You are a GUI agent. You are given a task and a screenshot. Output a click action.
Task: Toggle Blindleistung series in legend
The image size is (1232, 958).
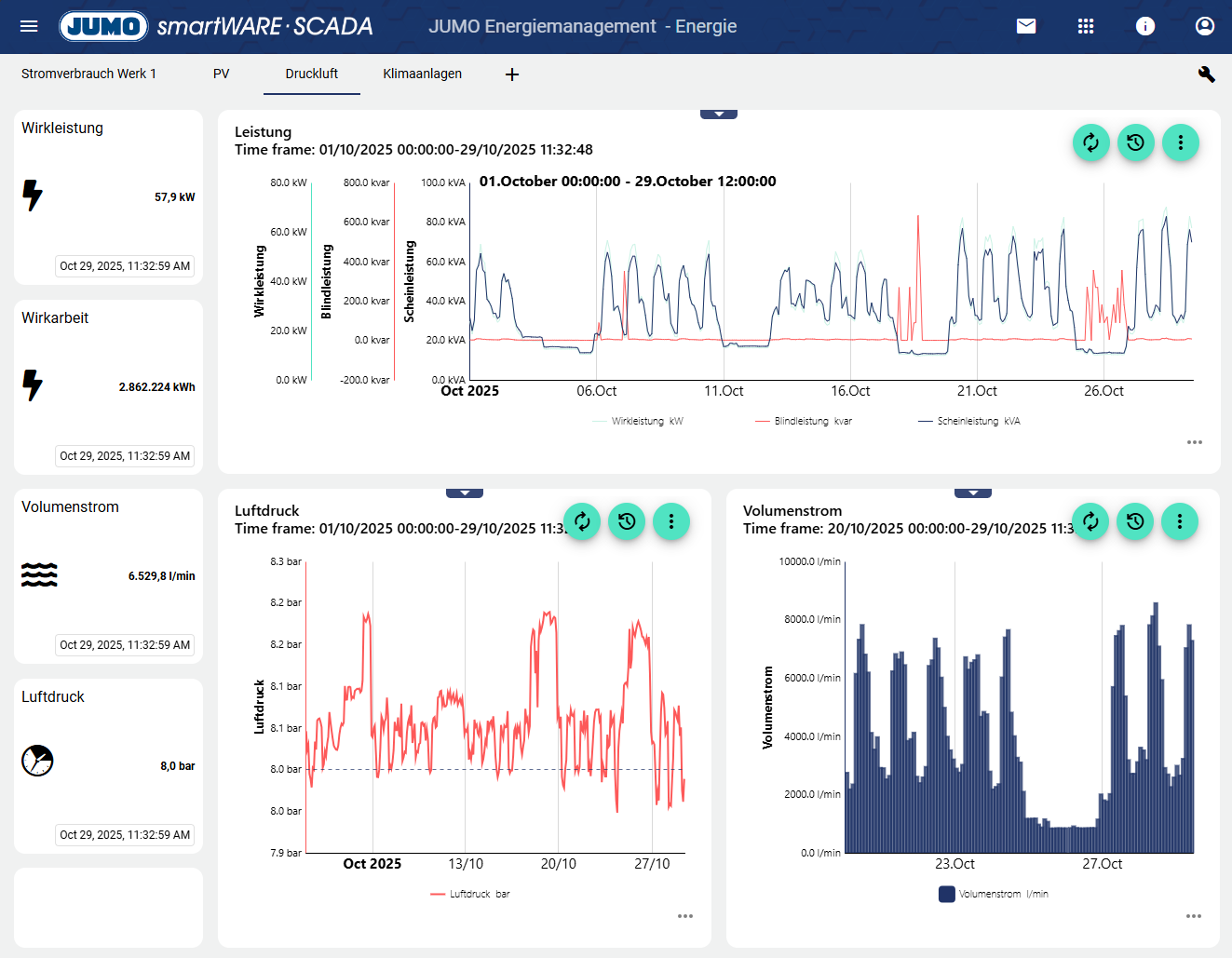804,421
